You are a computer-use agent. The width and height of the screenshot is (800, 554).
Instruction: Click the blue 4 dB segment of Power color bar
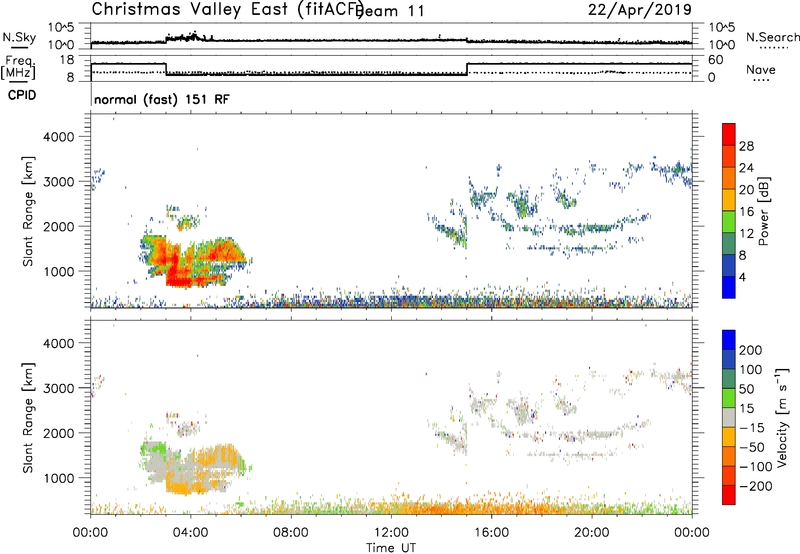pos(729,287)
